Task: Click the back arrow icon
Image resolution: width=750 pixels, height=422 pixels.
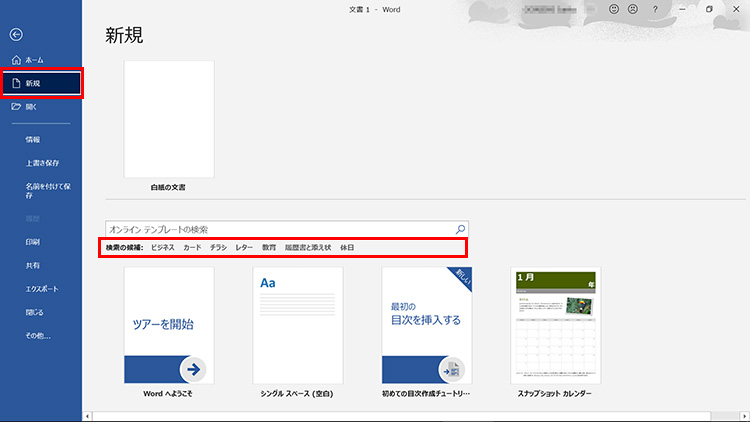Action: click(x=16, y=34)
